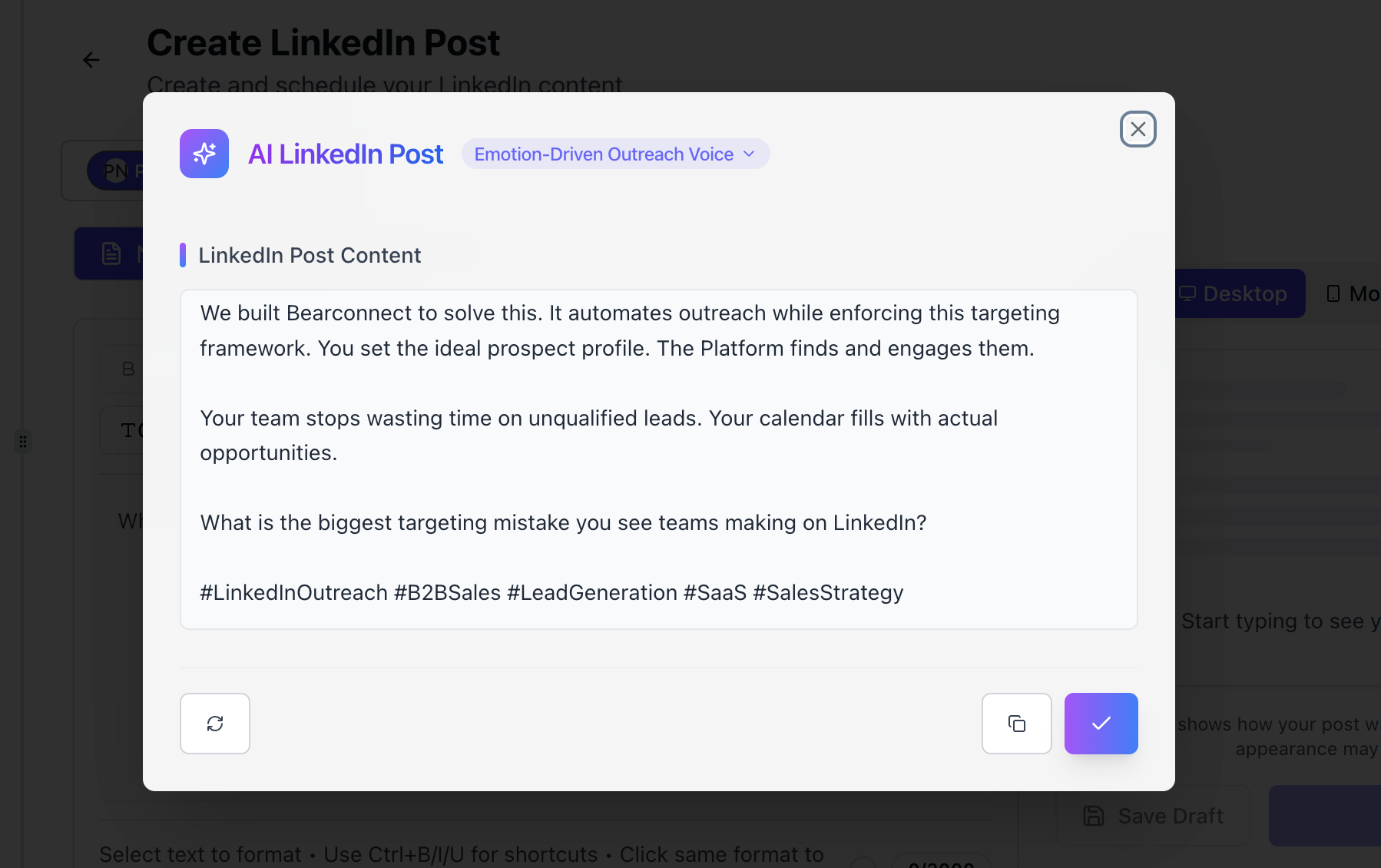The height and width of the screenshot is (868, 1381).
Task: Click the drag handle on left edge
Action: (23, 442)
